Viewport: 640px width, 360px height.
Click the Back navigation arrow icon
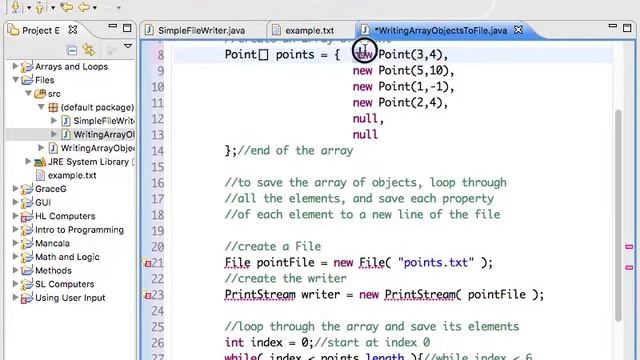(x=84, y=7)
